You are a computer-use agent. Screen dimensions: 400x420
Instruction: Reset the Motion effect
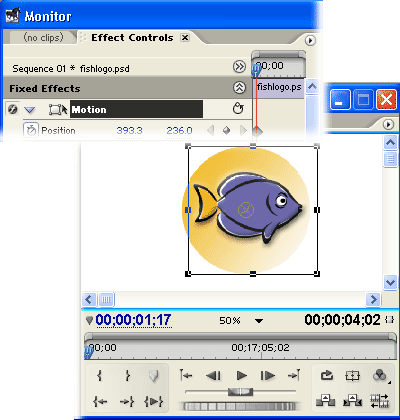238,109
